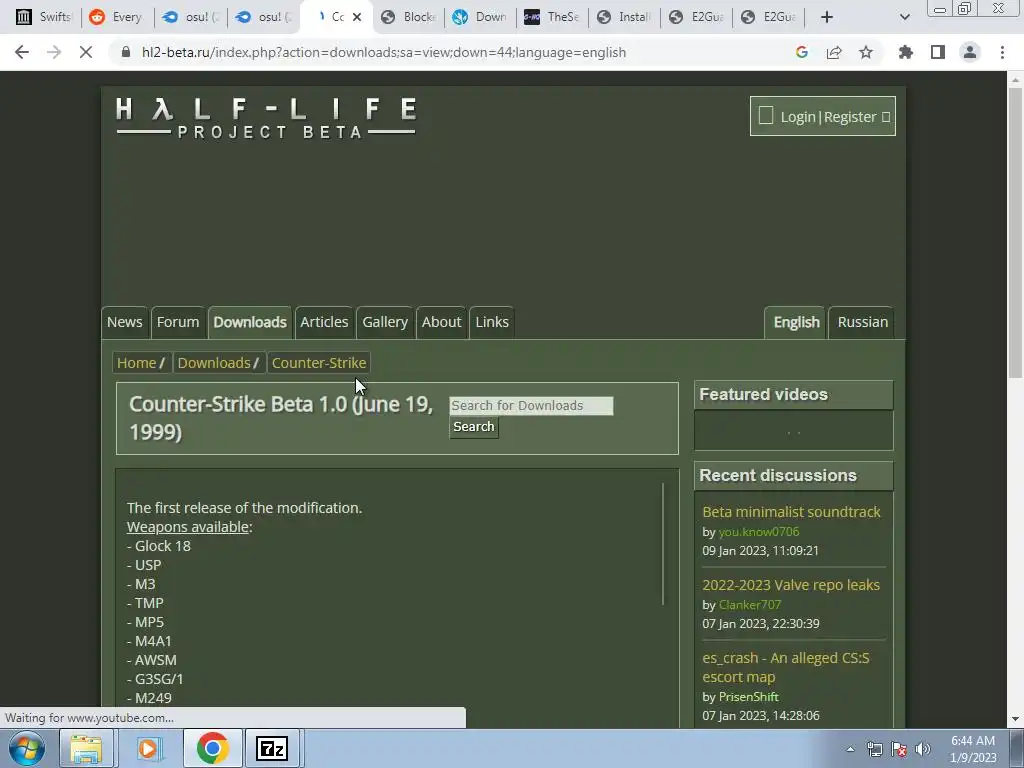Open the Google icon in the address bar
Image resolution: width=1024 pixels, height=768 pixels.
click(x=802, y=52)
